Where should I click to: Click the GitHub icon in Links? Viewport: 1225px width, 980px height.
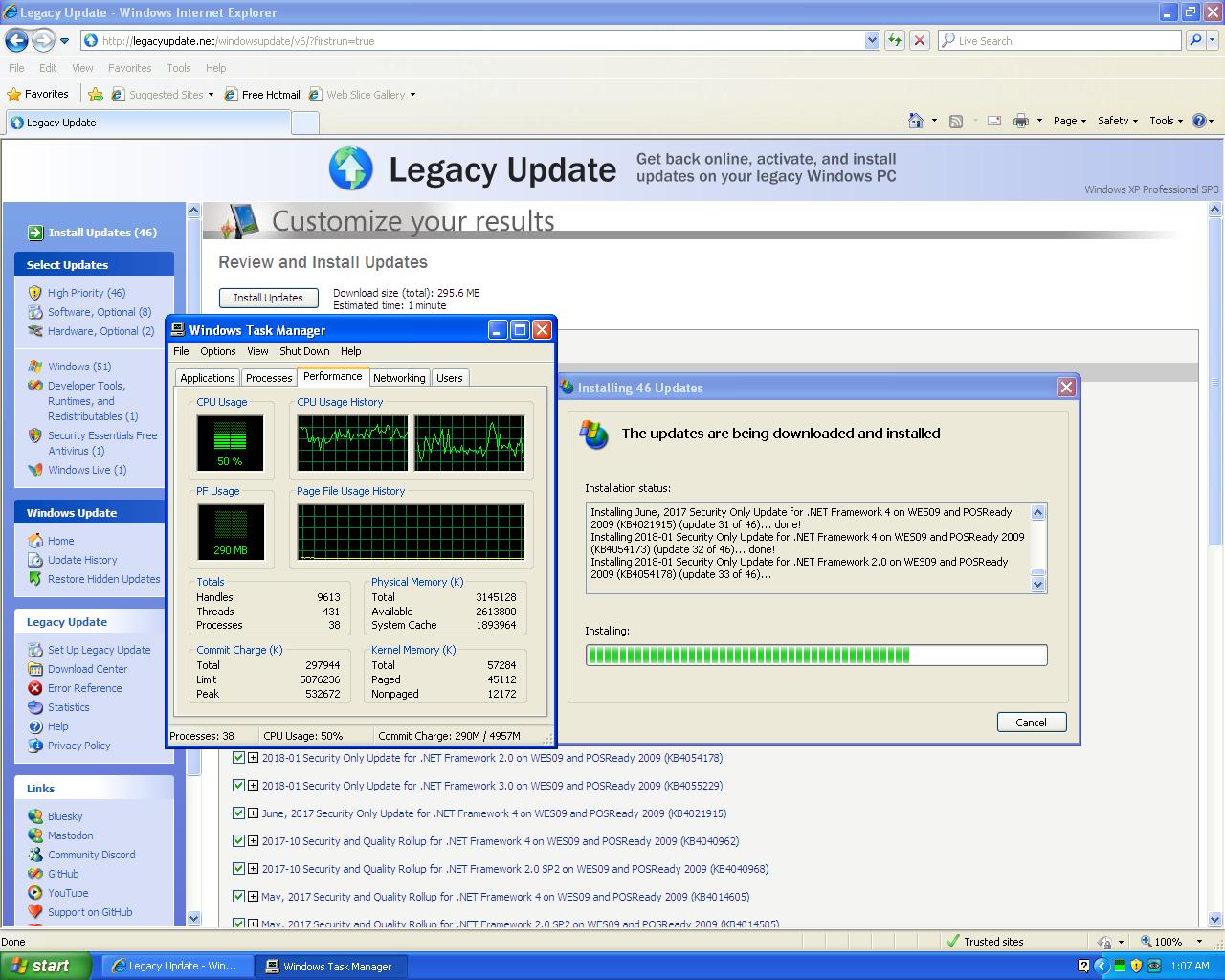pos(35,874)
